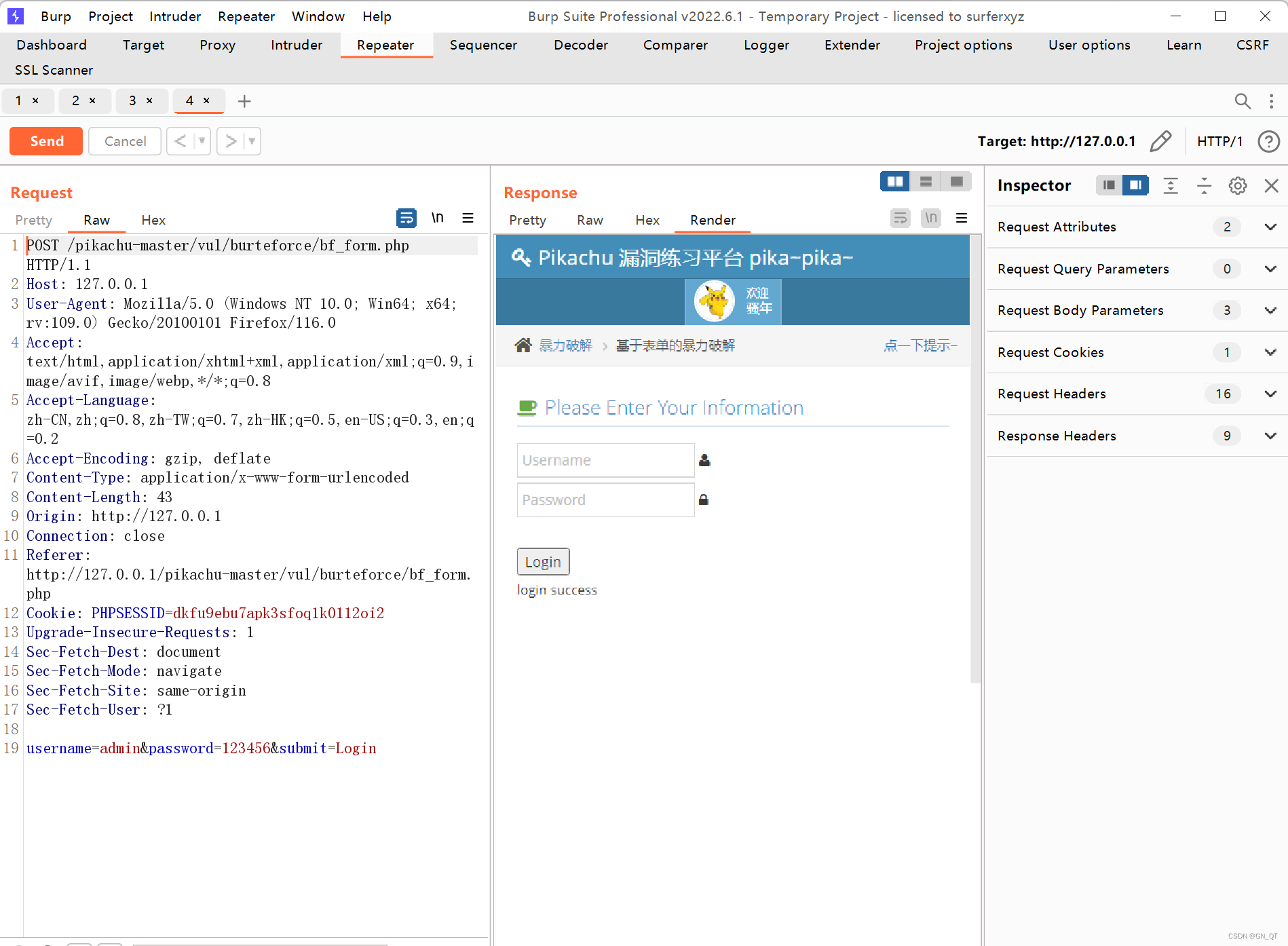The width and height of the screenshot is (1288, 946).
Task: Open Inspector settings gear
Action: 1238,185
